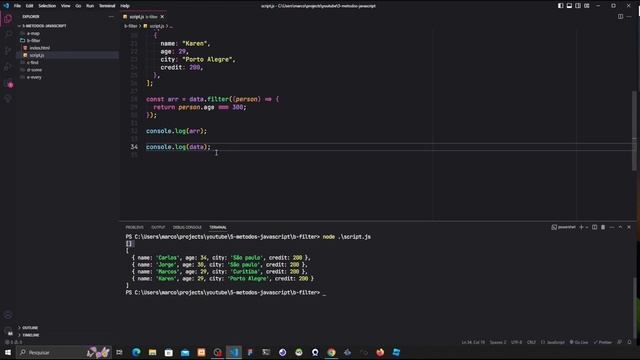Open the Terminal menu
Image resolution: width=640 pixels, height=360 pixels.
pyautogui.click(x=107, y=6)
